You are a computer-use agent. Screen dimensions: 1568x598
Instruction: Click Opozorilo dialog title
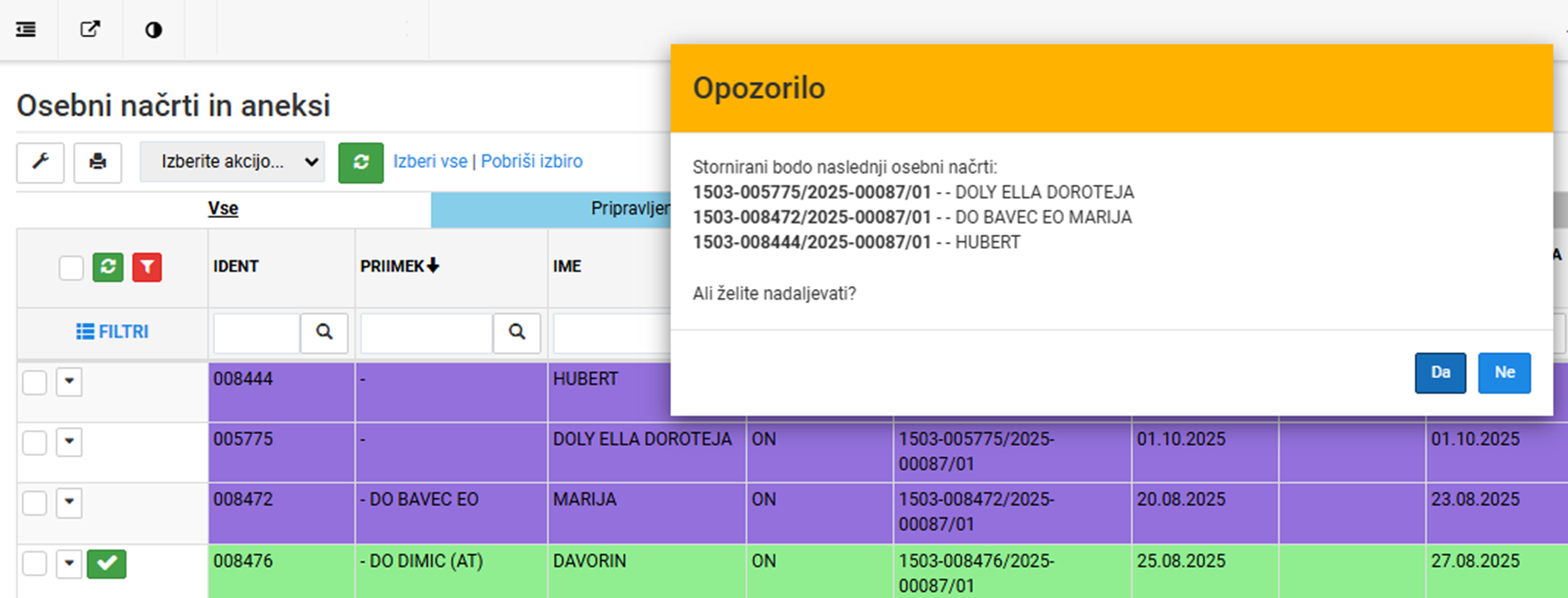pos(759,88)
